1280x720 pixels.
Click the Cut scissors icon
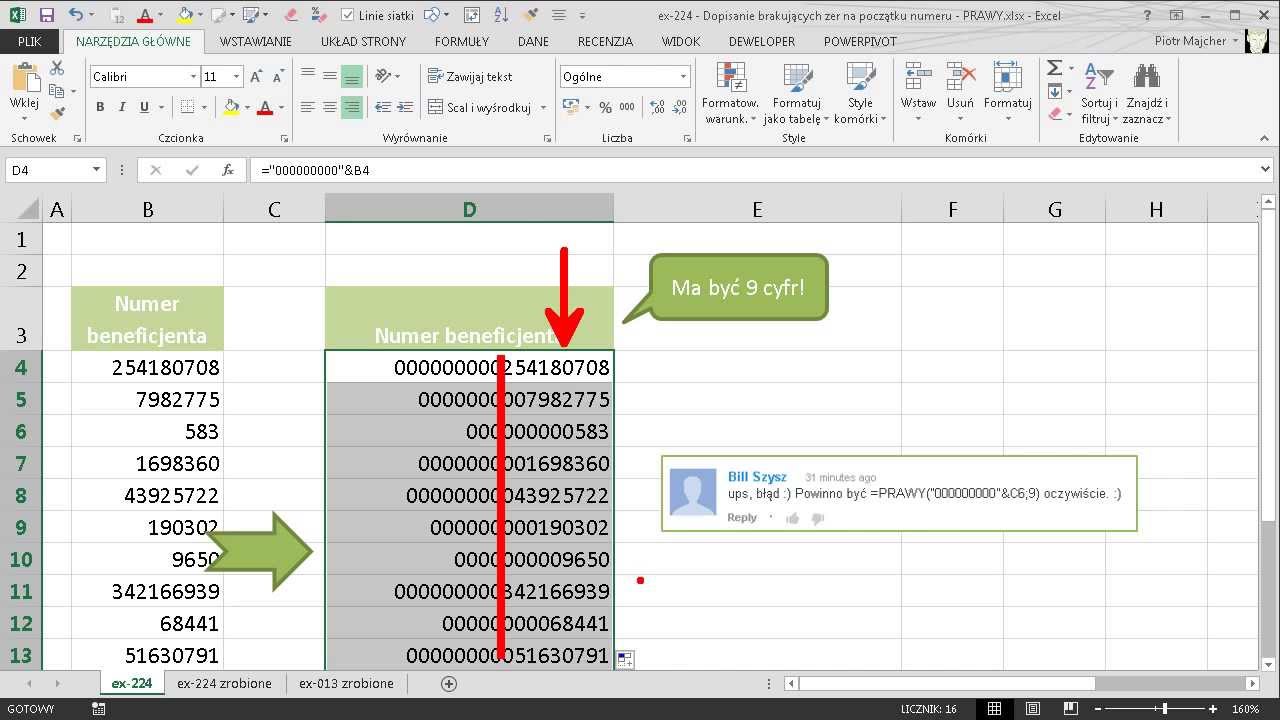pos(57,67)
